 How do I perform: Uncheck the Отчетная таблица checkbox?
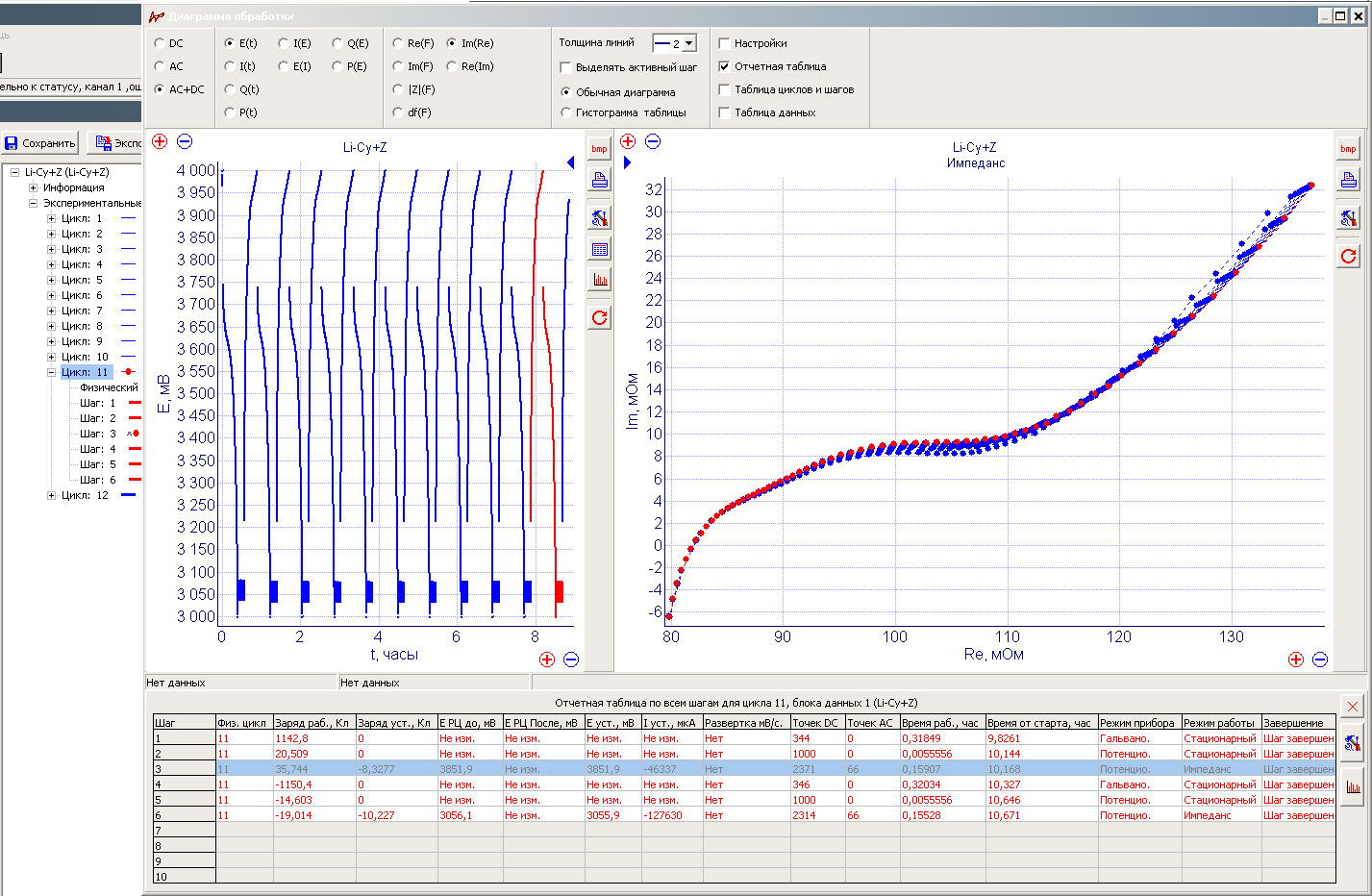coord(724,66)
